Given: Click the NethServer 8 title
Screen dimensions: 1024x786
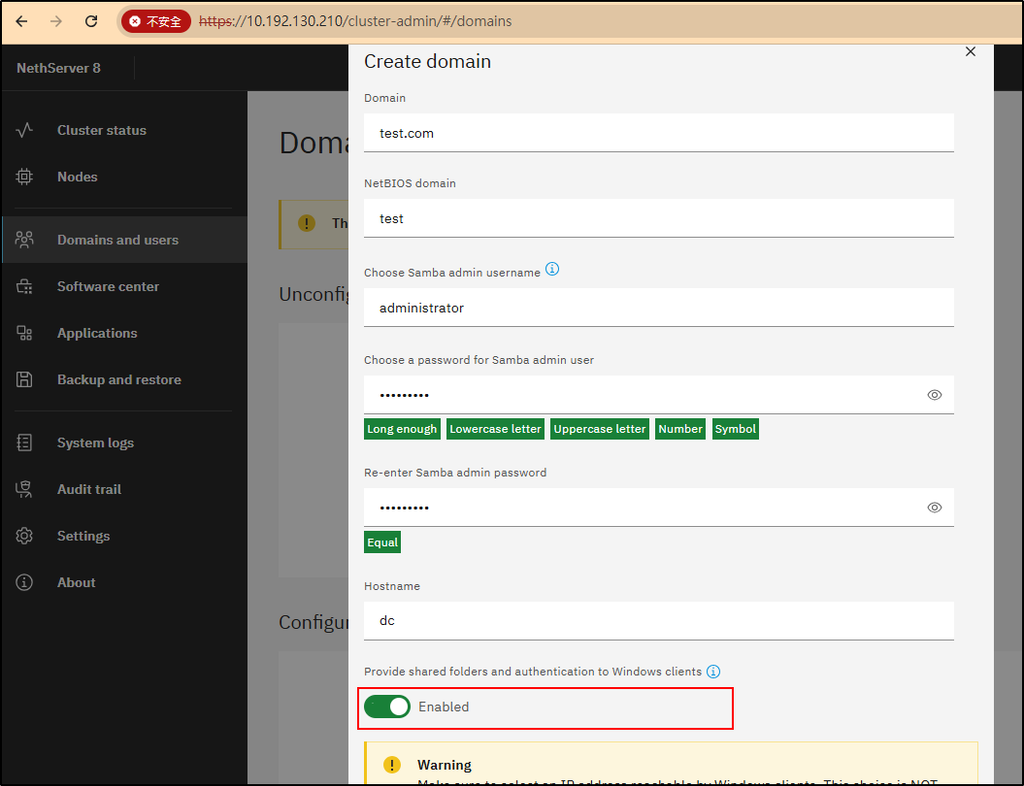Looking at the screenshot, I should click(x=59, y=68).
